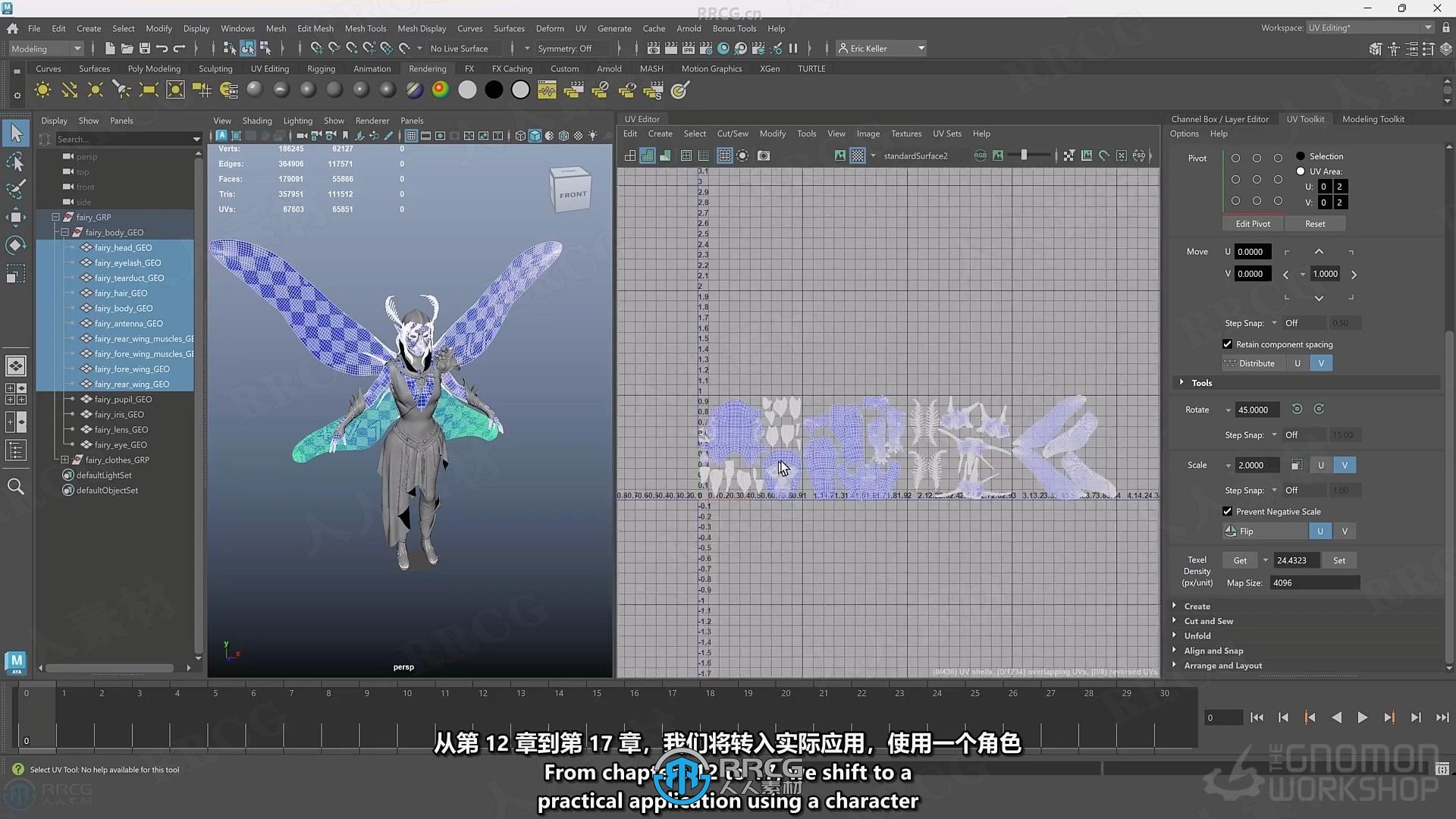The height and width of the screenshot is (819, 1456).
Task: Switch to the Rendering shelf tab
Action: pos(428,68)
